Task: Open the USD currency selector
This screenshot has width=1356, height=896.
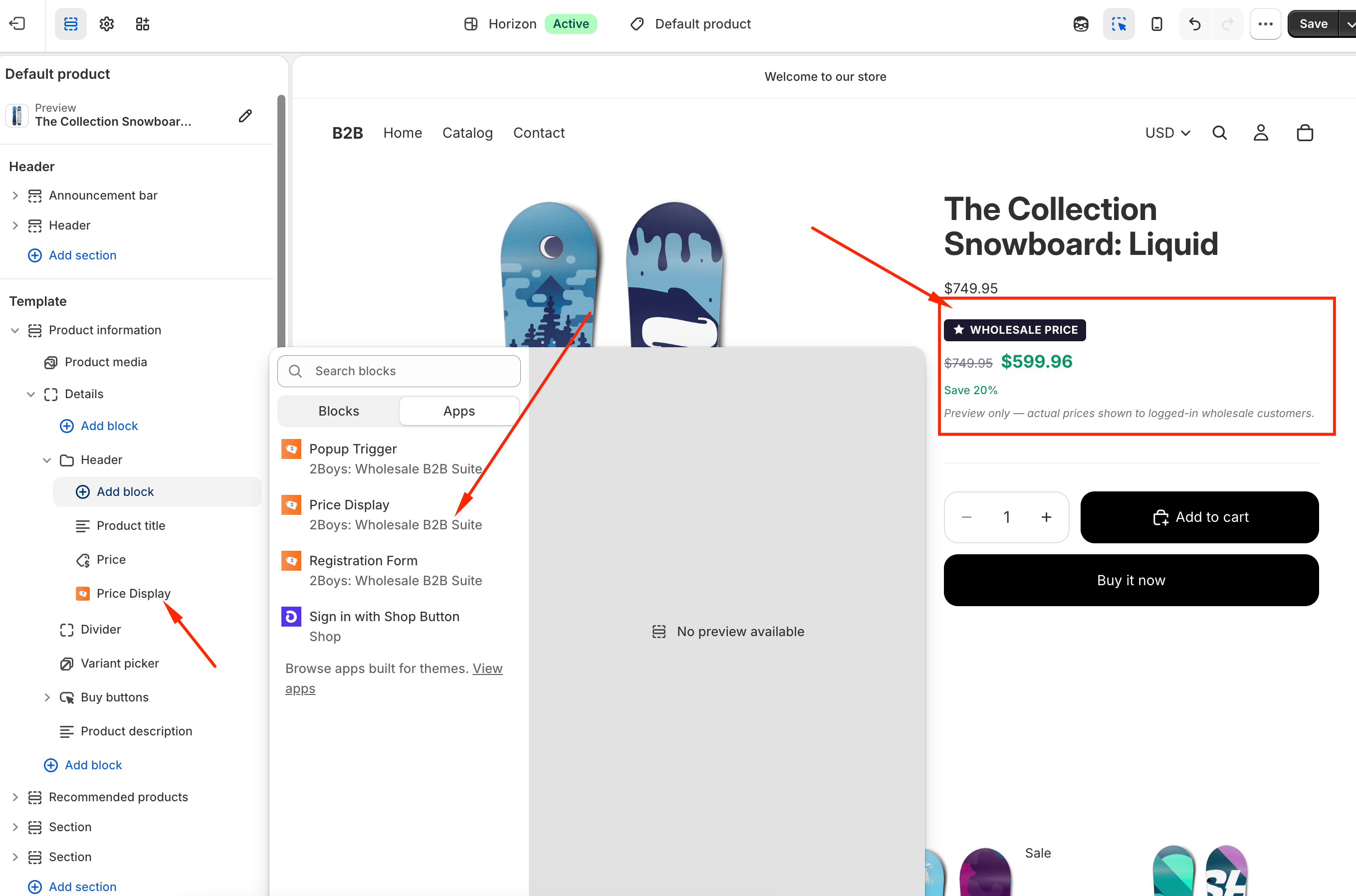Action: click(1168, 133)
